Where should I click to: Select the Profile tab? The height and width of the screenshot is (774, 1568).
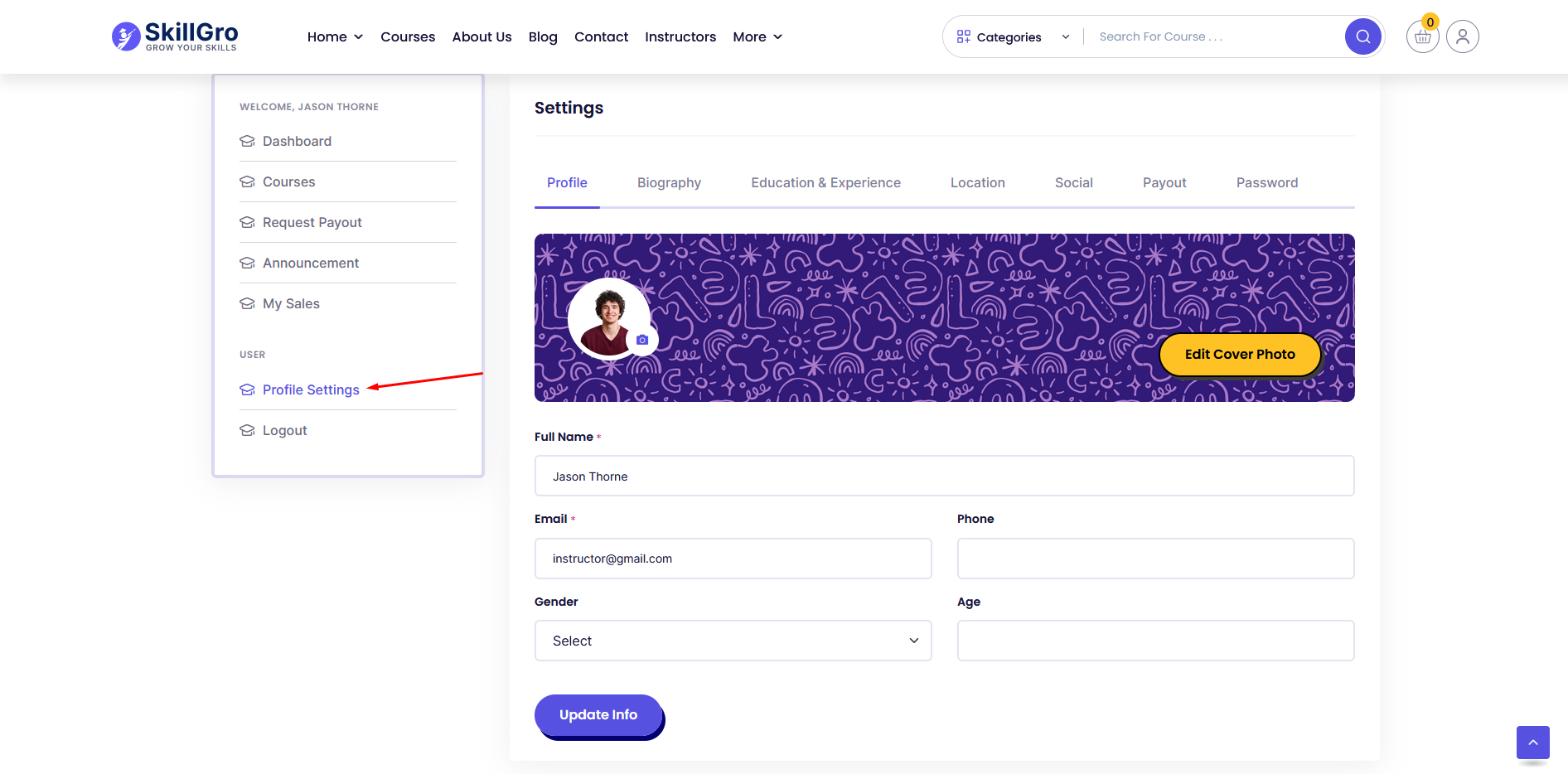567,182
